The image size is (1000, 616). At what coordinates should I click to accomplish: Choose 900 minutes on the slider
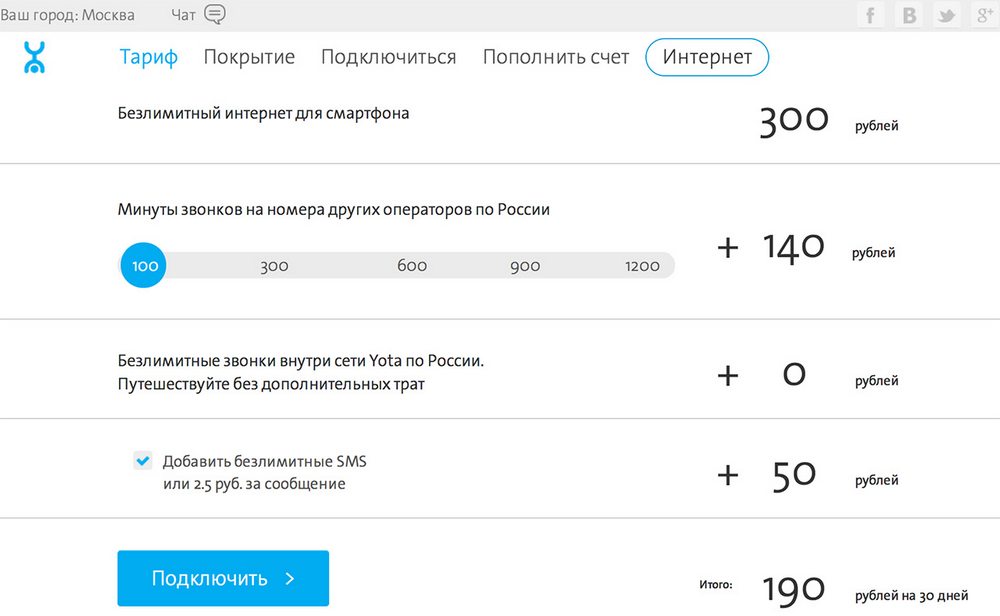(525, 266)
